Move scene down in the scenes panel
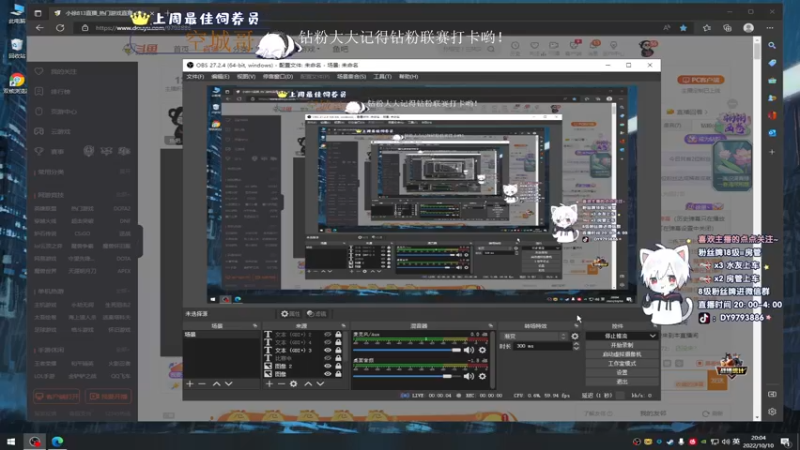800x450 pixels. [229, 384]
